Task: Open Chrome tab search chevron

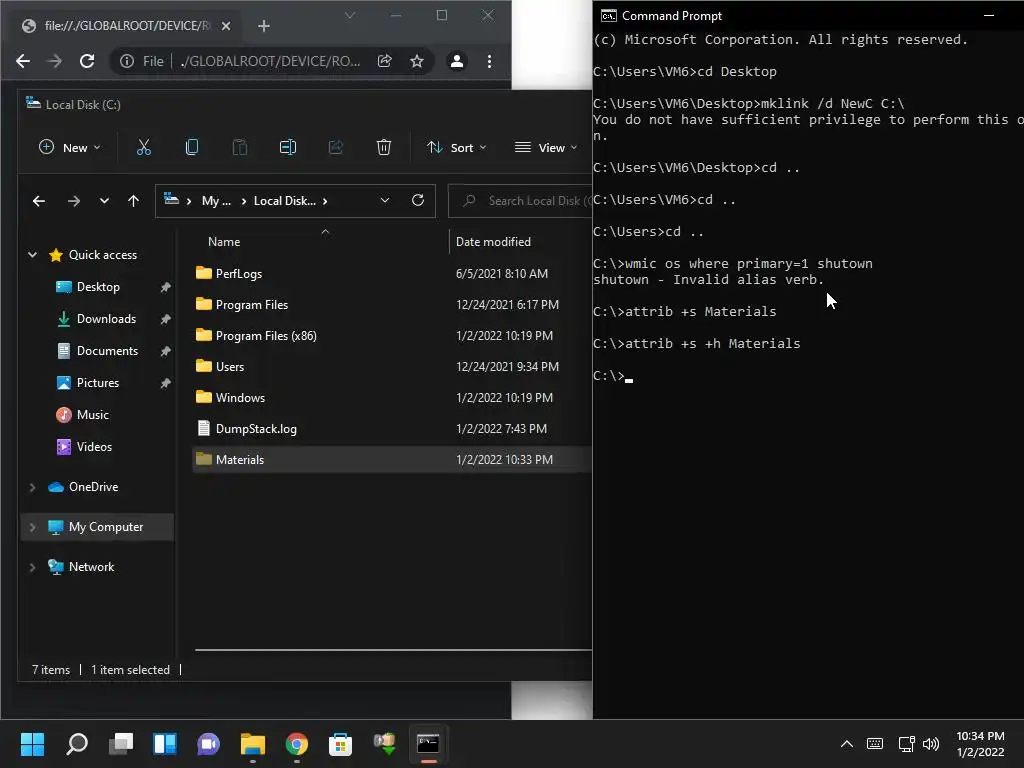Action: click(x=350, y=15)
